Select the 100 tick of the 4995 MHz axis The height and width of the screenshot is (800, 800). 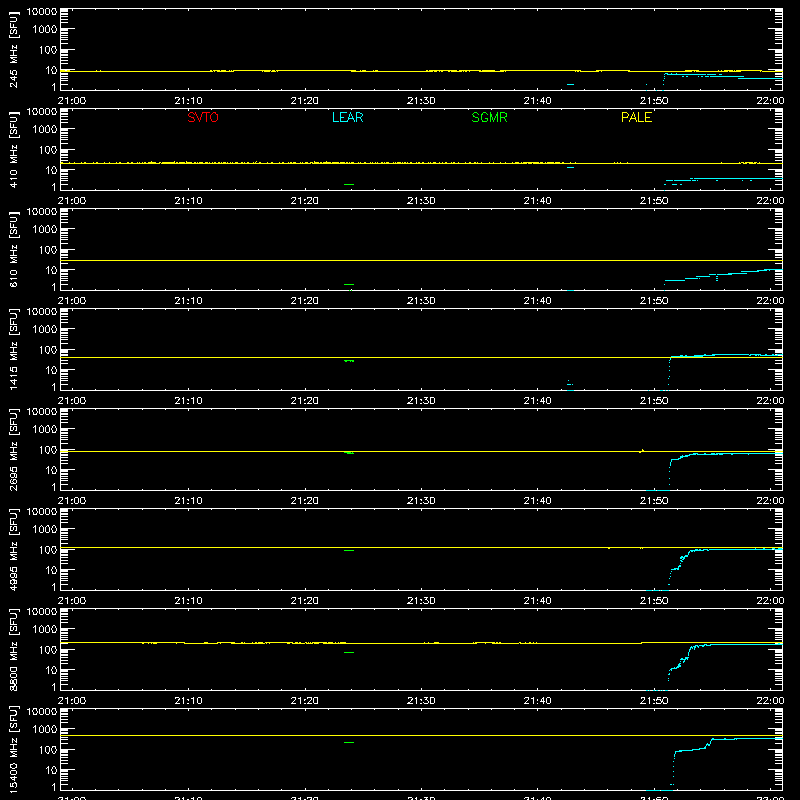click(48, 550)
